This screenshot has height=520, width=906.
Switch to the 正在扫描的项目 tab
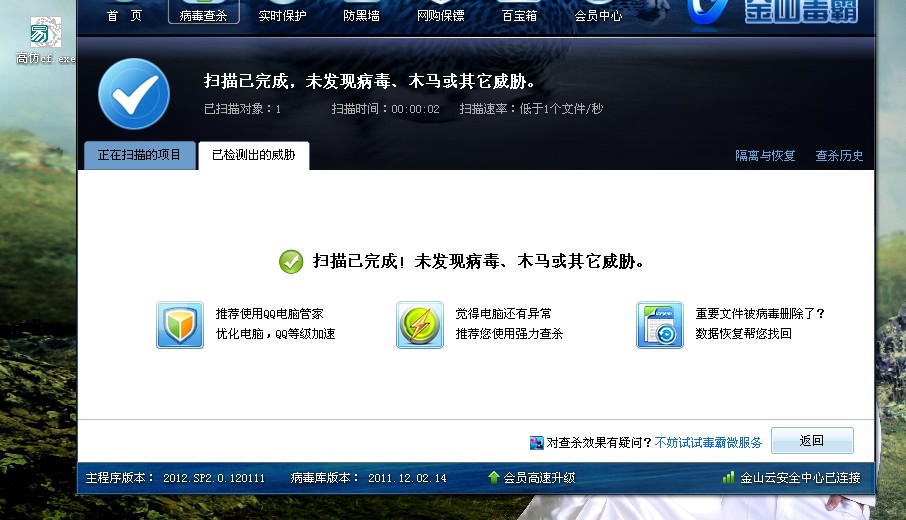click(x=139, y=155)
